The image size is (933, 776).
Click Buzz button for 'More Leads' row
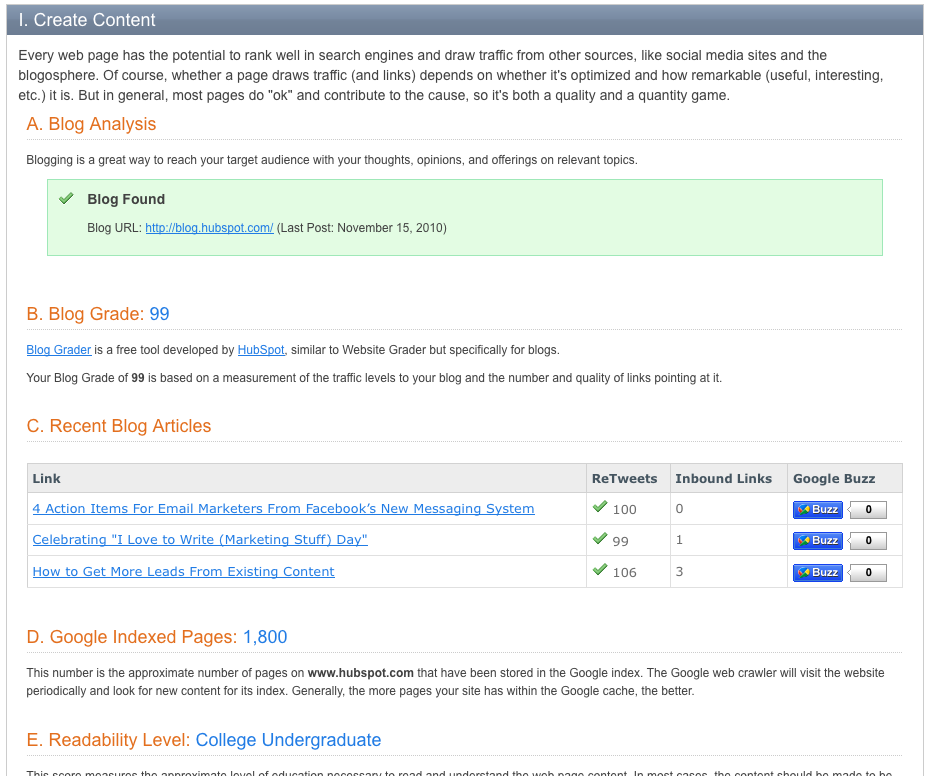[818, 572]
